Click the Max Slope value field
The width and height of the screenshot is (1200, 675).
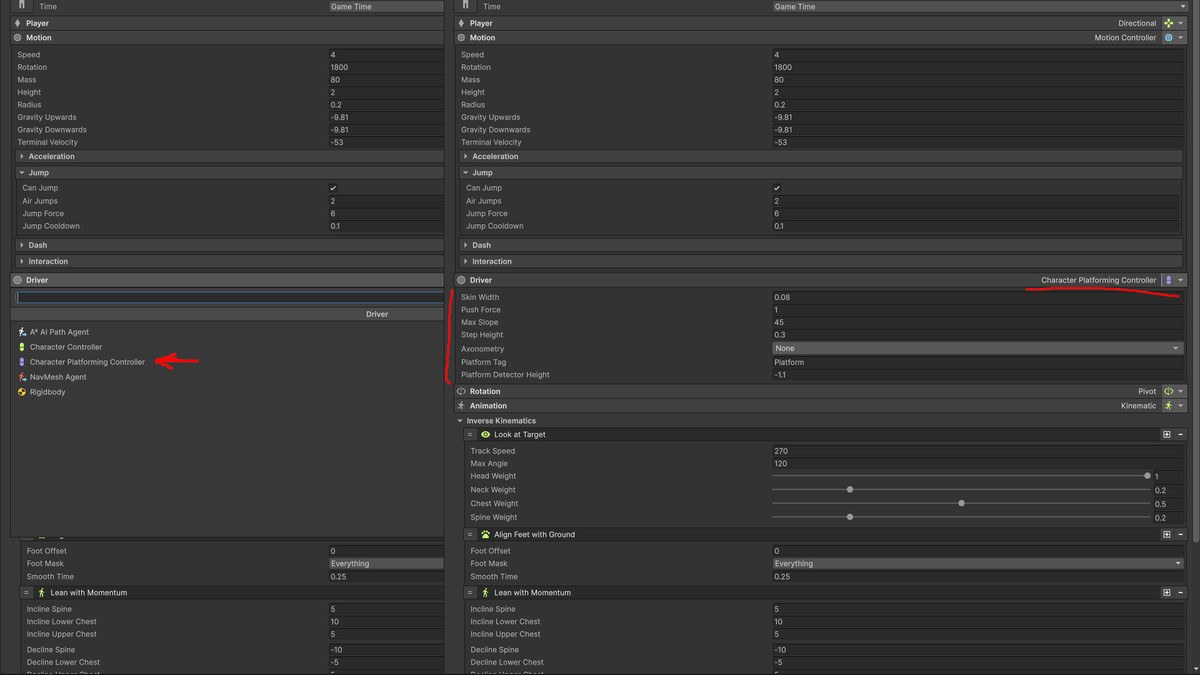979,323
